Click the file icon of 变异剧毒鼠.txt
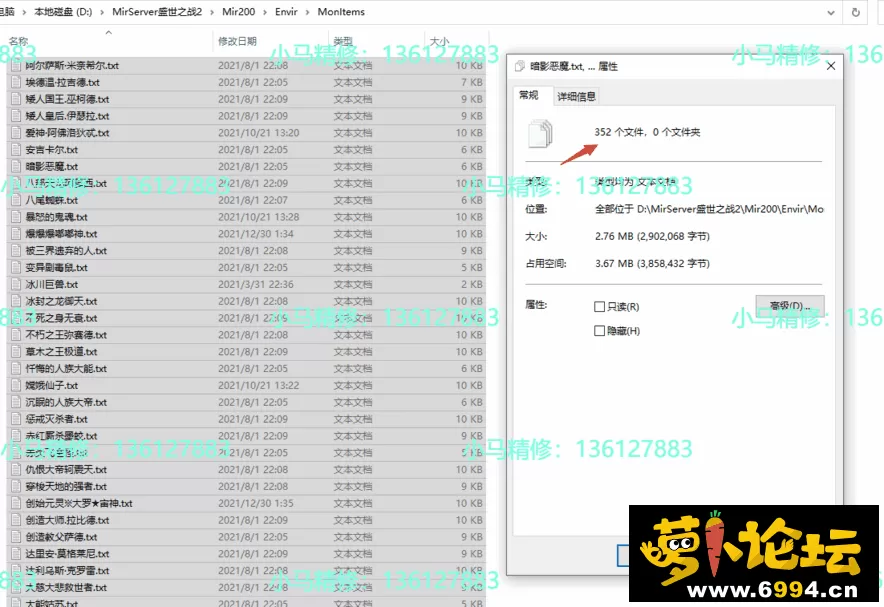Screen dimensions: 884x607 (x=16, y=268)
